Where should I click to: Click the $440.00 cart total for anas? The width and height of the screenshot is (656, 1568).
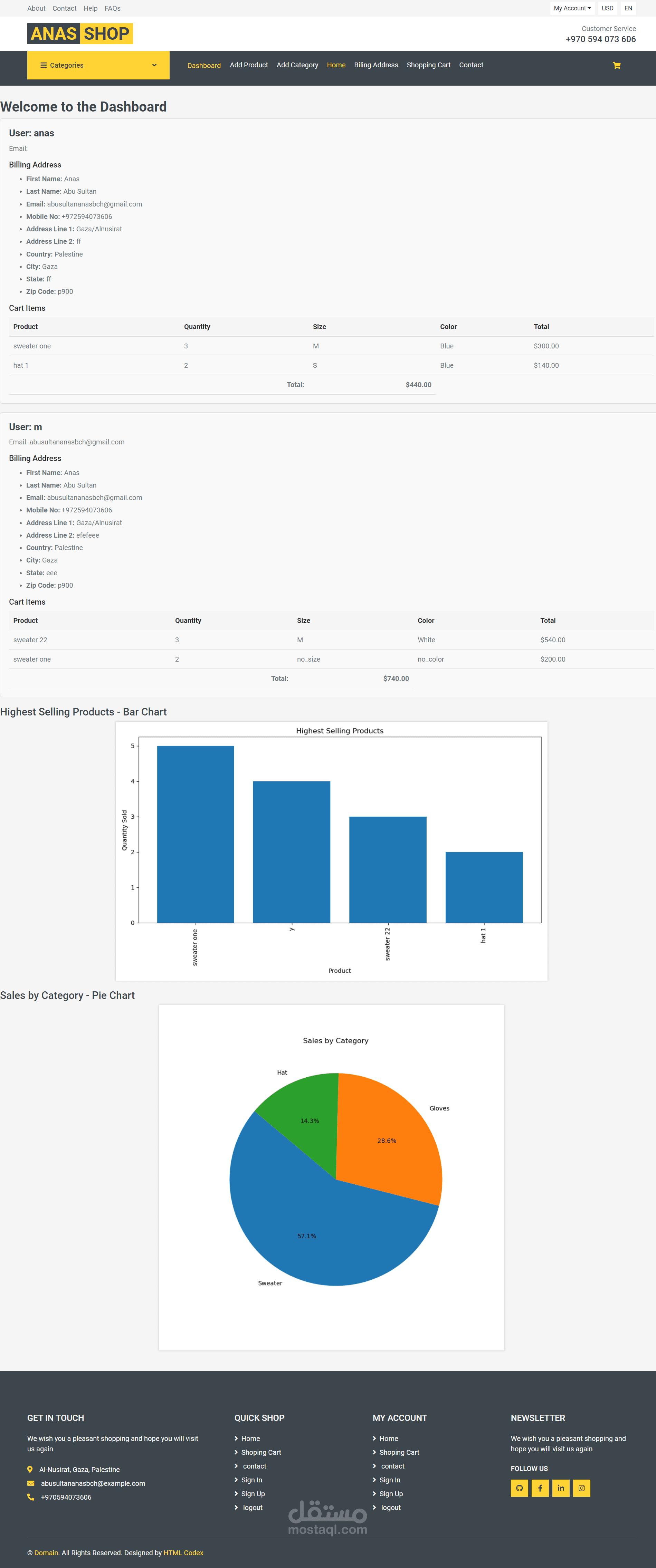(x=418, y=385)
